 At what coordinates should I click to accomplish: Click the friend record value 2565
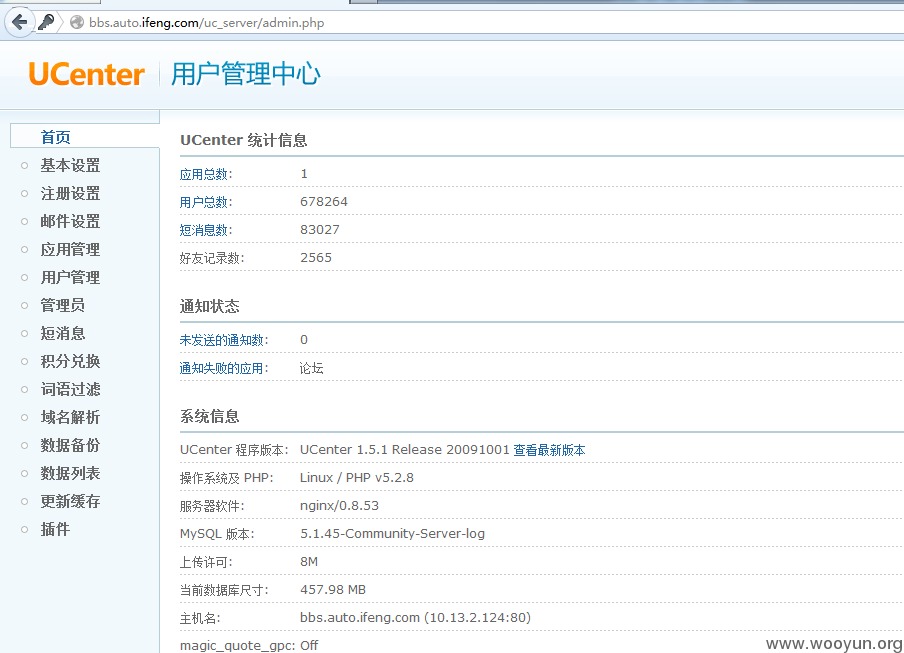(316, 258)
